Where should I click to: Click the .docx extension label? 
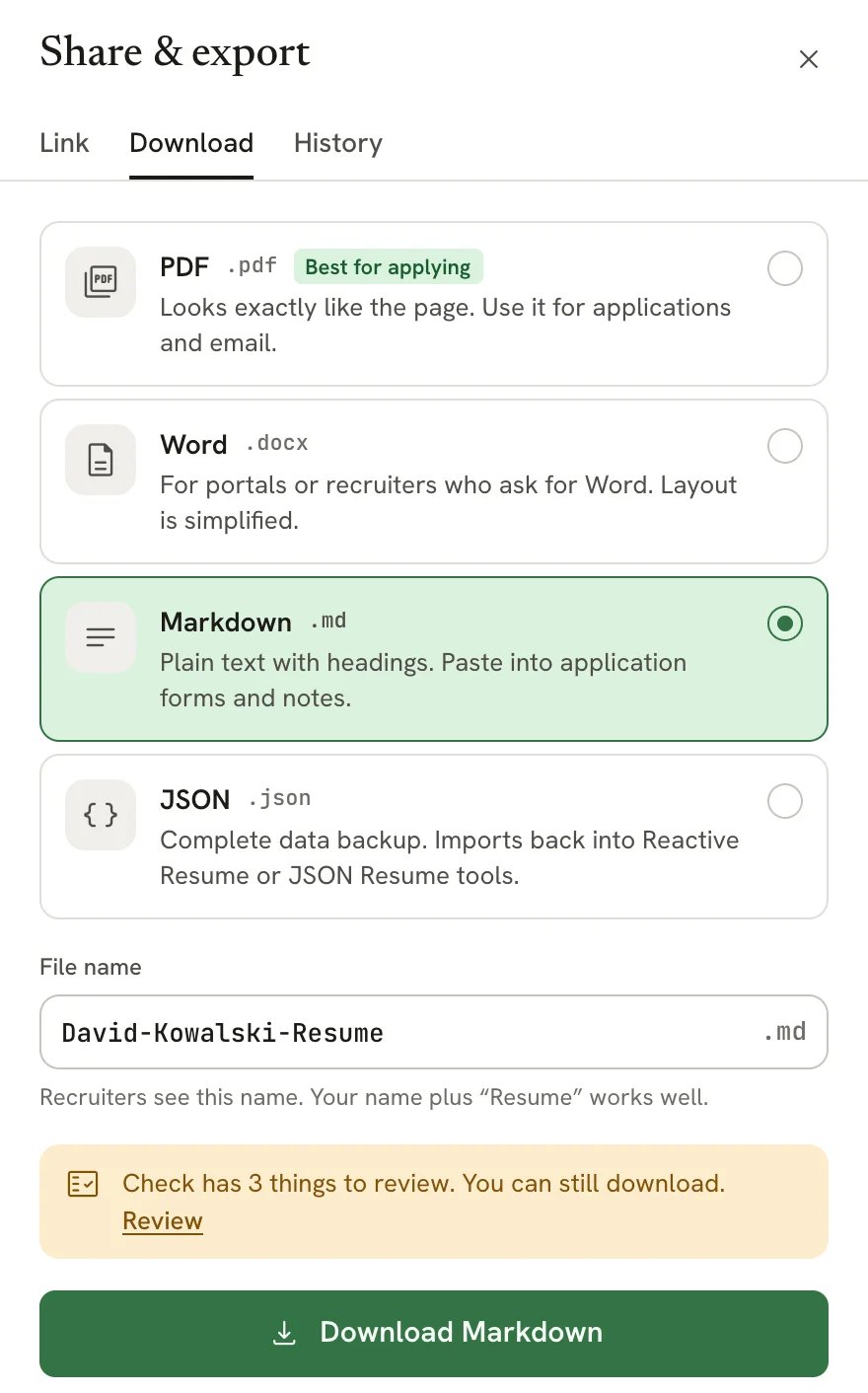point(277,444)
